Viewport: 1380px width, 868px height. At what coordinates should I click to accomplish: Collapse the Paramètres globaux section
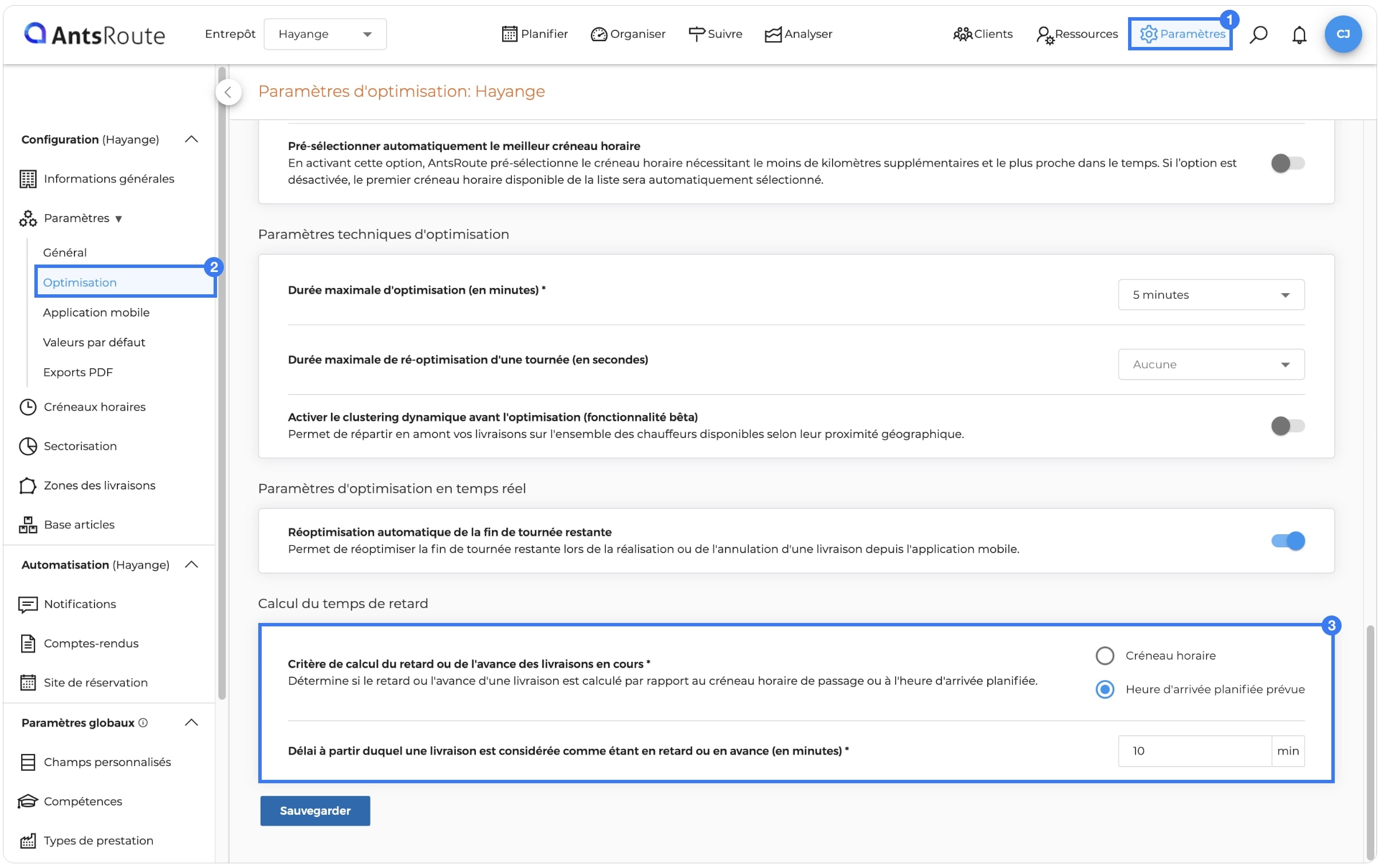pos(191,723)
